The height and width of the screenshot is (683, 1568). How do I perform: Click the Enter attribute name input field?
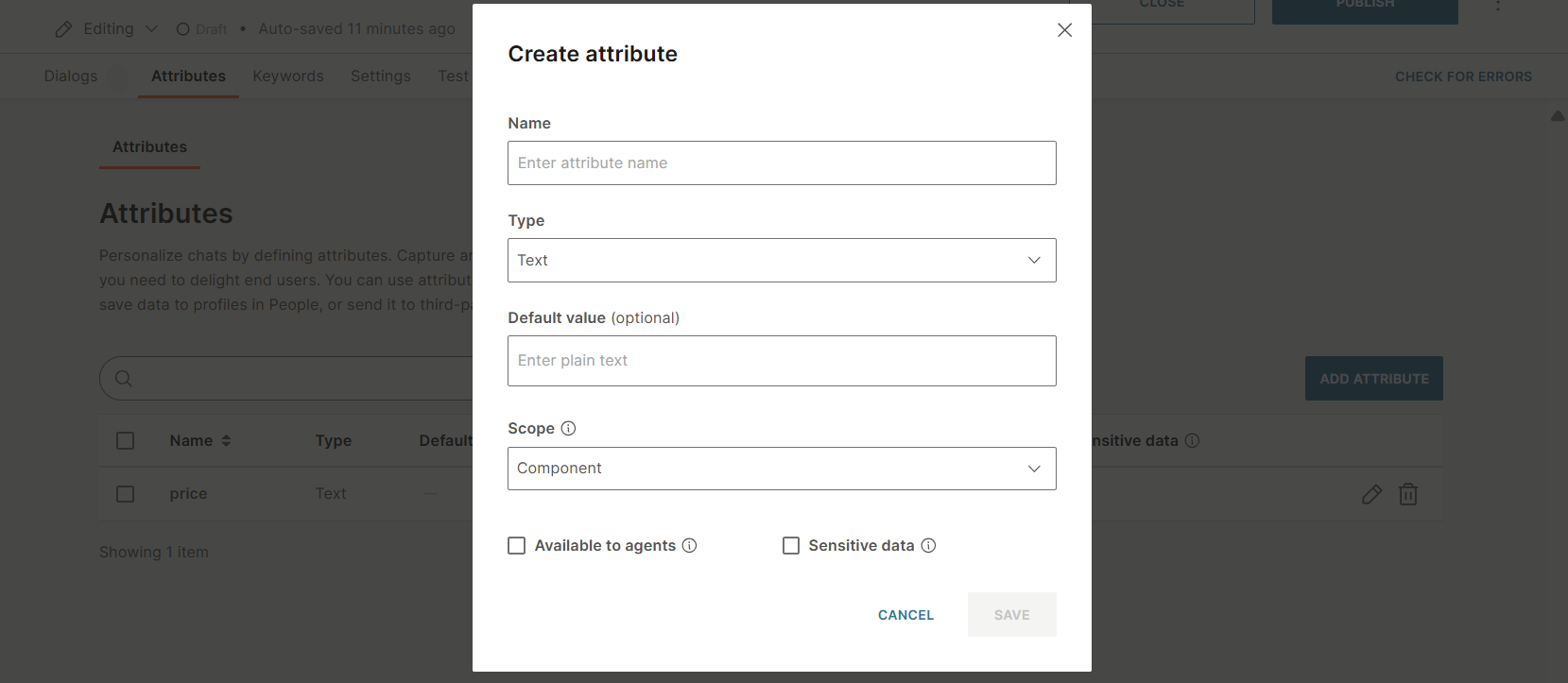point(782,162)
